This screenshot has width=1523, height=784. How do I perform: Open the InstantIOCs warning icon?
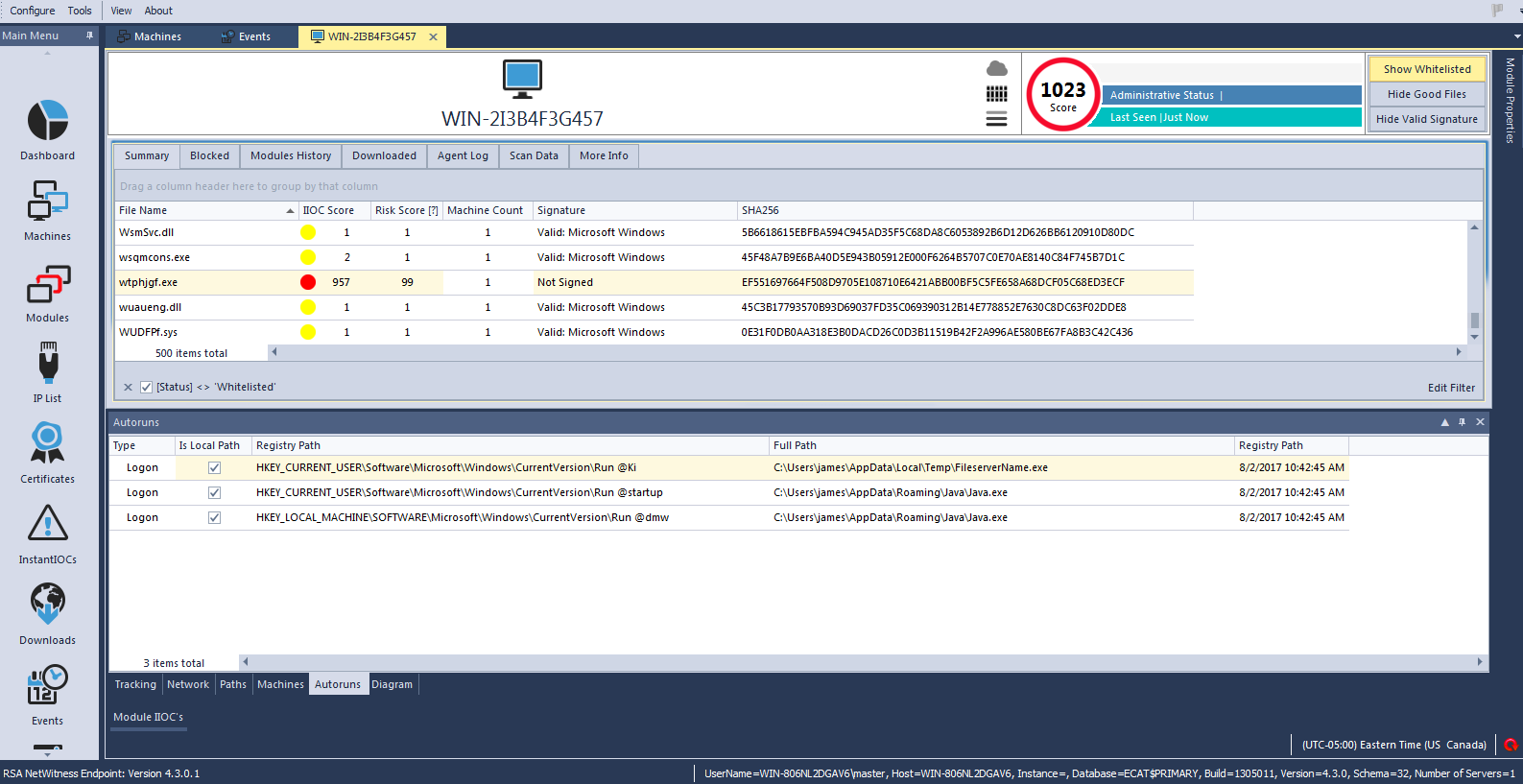pos(47,525)
